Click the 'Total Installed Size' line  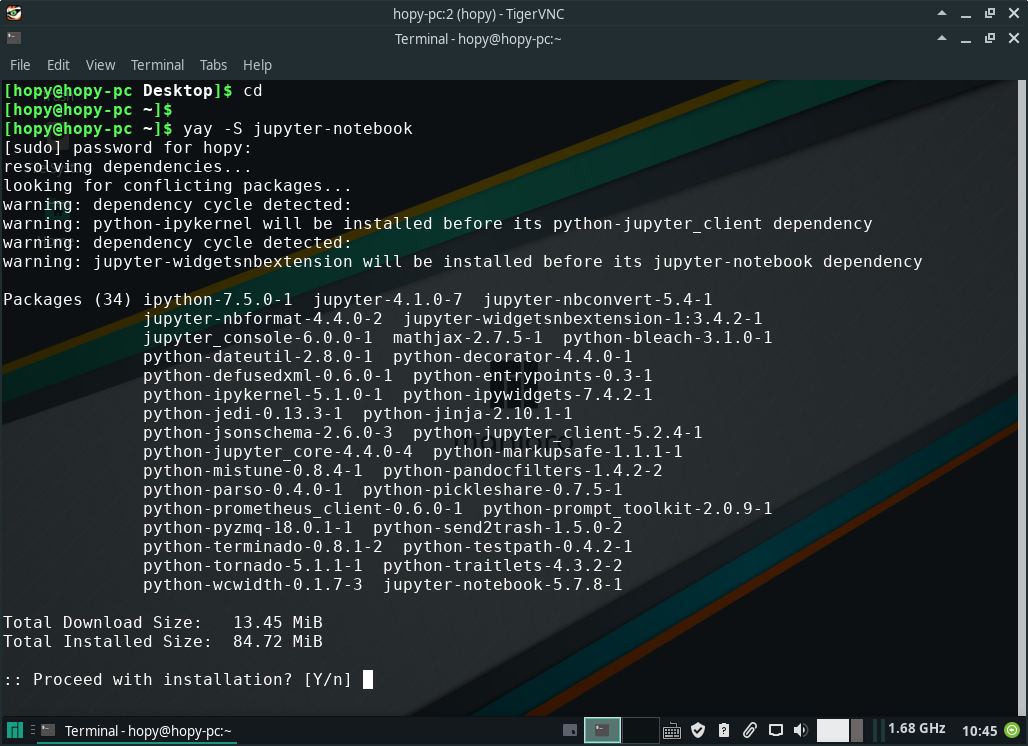pos(163,641)
